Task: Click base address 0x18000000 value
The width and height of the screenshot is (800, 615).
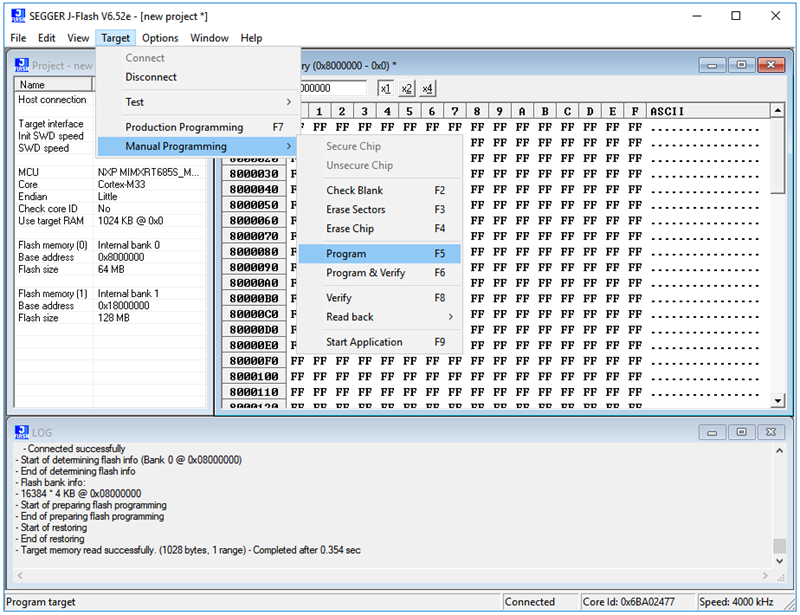Action: (x=123, y=306)
